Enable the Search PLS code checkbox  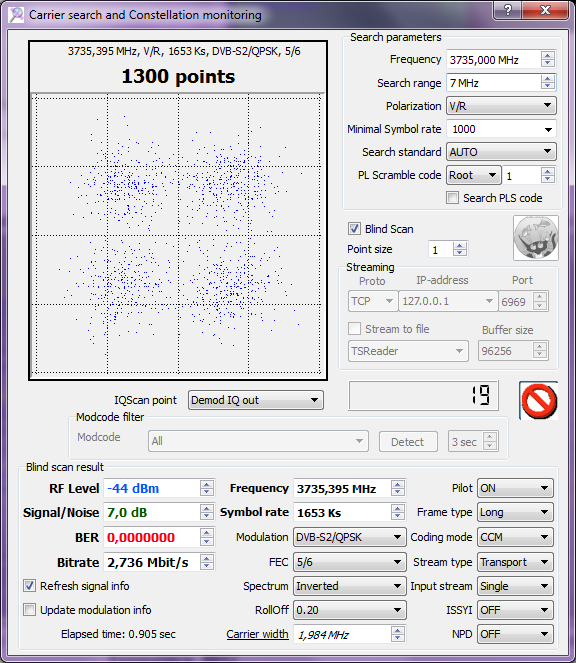click(x=452, y=197)
